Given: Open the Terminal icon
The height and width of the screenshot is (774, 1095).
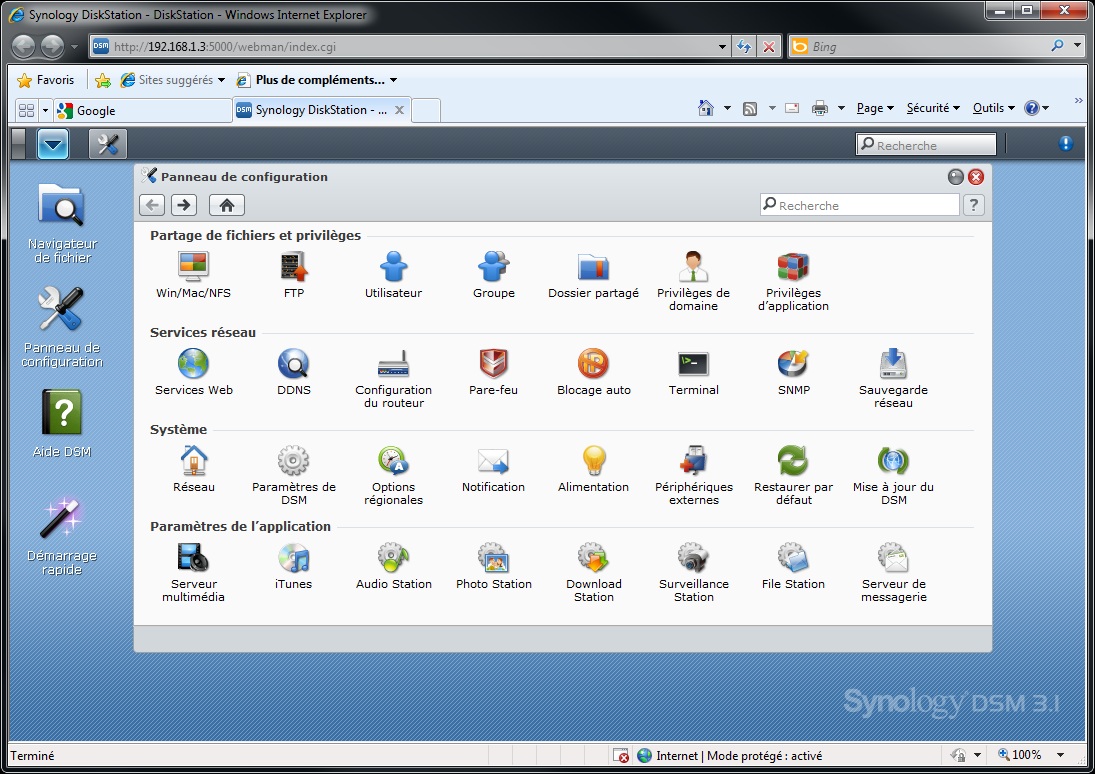Looking at the screenshot, I should 693,363.
